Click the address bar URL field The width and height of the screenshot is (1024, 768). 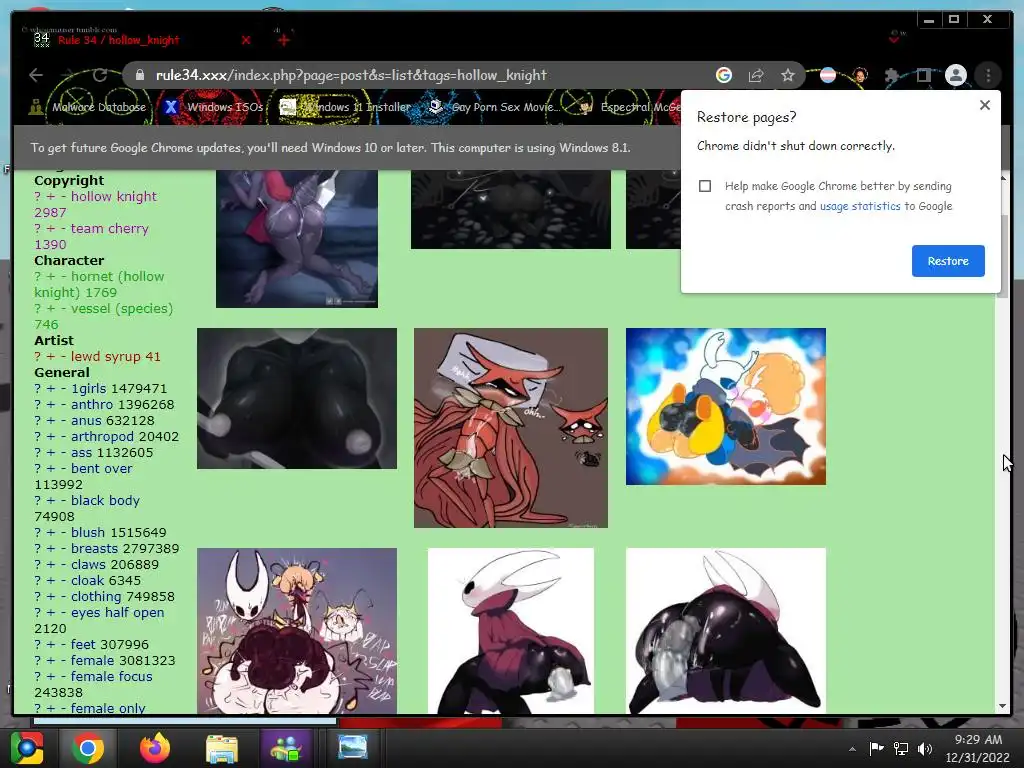[418, 75]
